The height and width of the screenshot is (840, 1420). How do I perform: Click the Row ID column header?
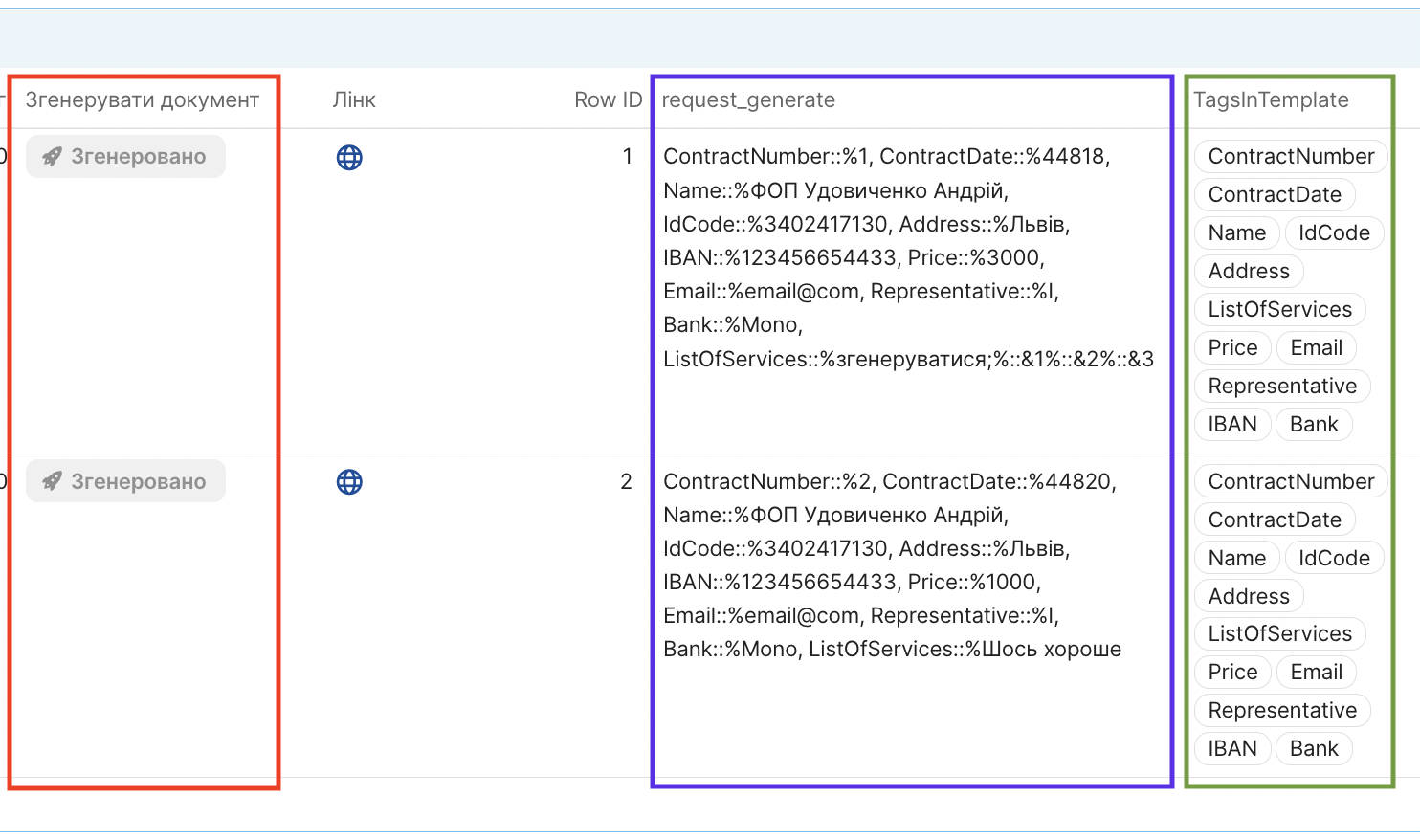click(608, 100)
